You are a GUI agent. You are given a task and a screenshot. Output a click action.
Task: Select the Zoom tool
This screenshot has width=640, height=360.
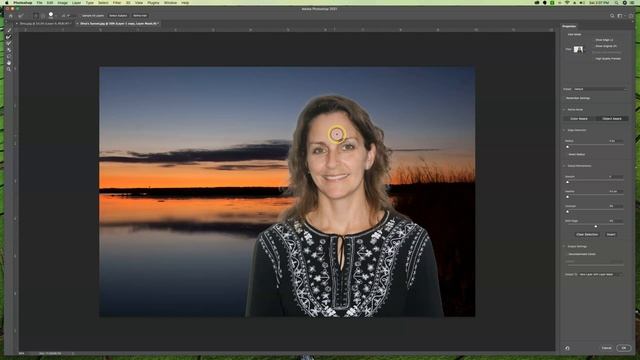9,69
